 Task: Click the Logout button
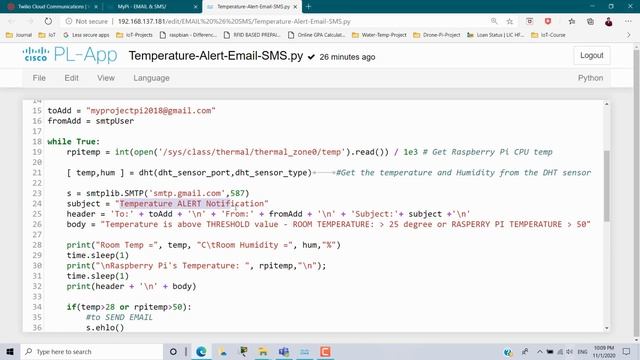(591, 56)
